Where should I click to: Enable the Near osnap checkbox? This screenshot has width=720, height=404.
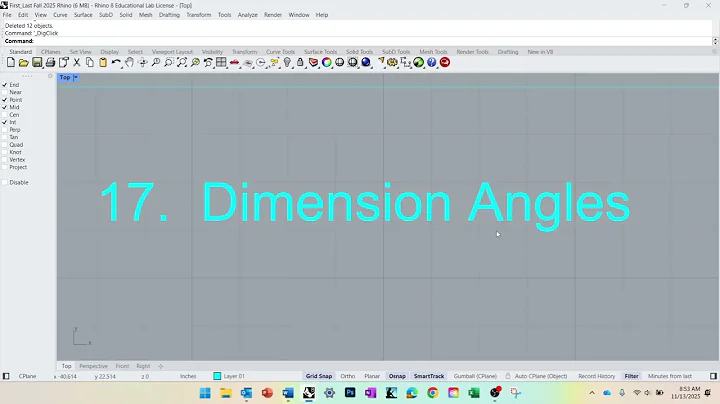pyautogui.click(x=5, y=92)
